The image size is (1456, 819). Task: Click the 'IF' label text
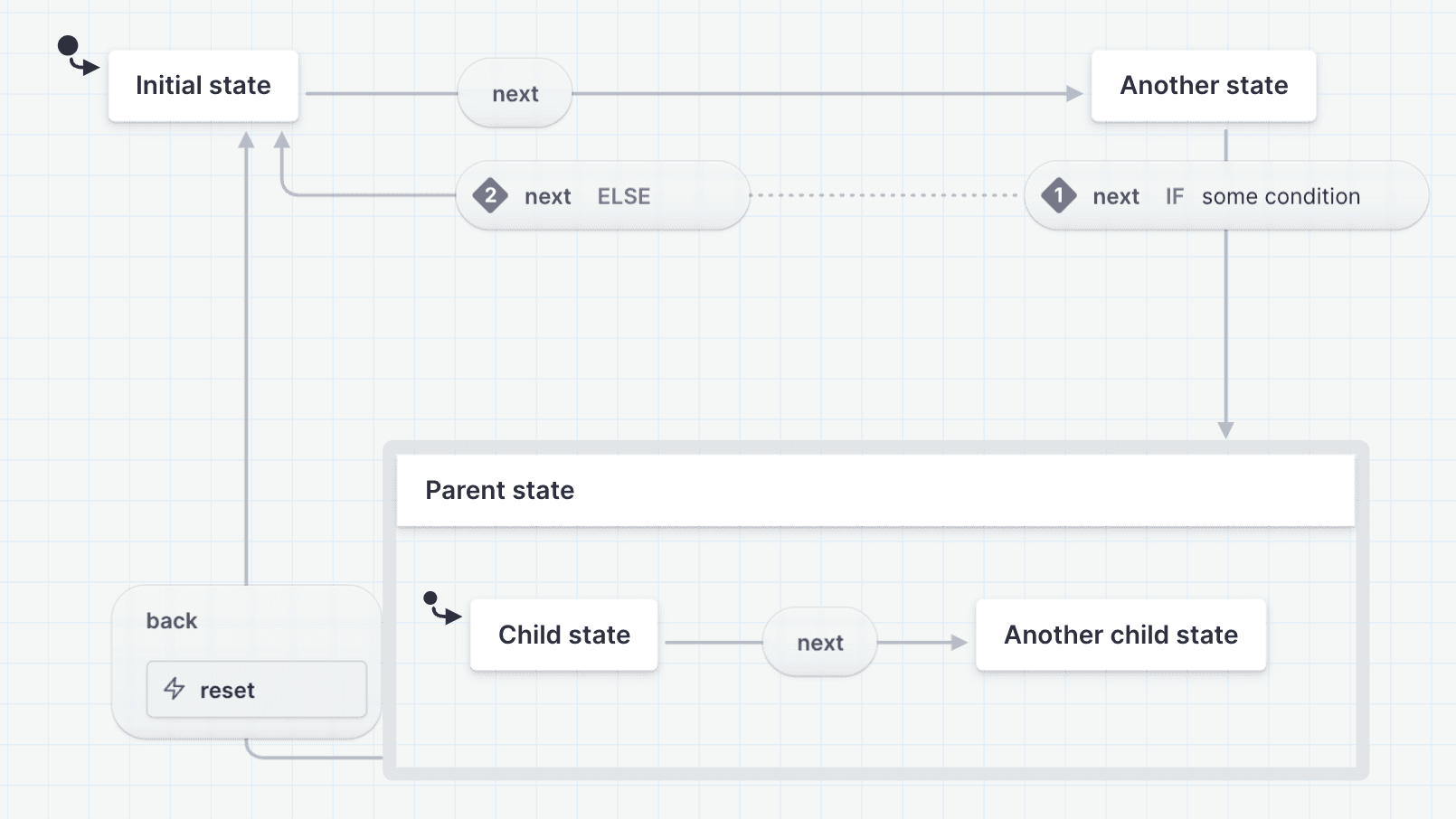tap(1174, 196)
